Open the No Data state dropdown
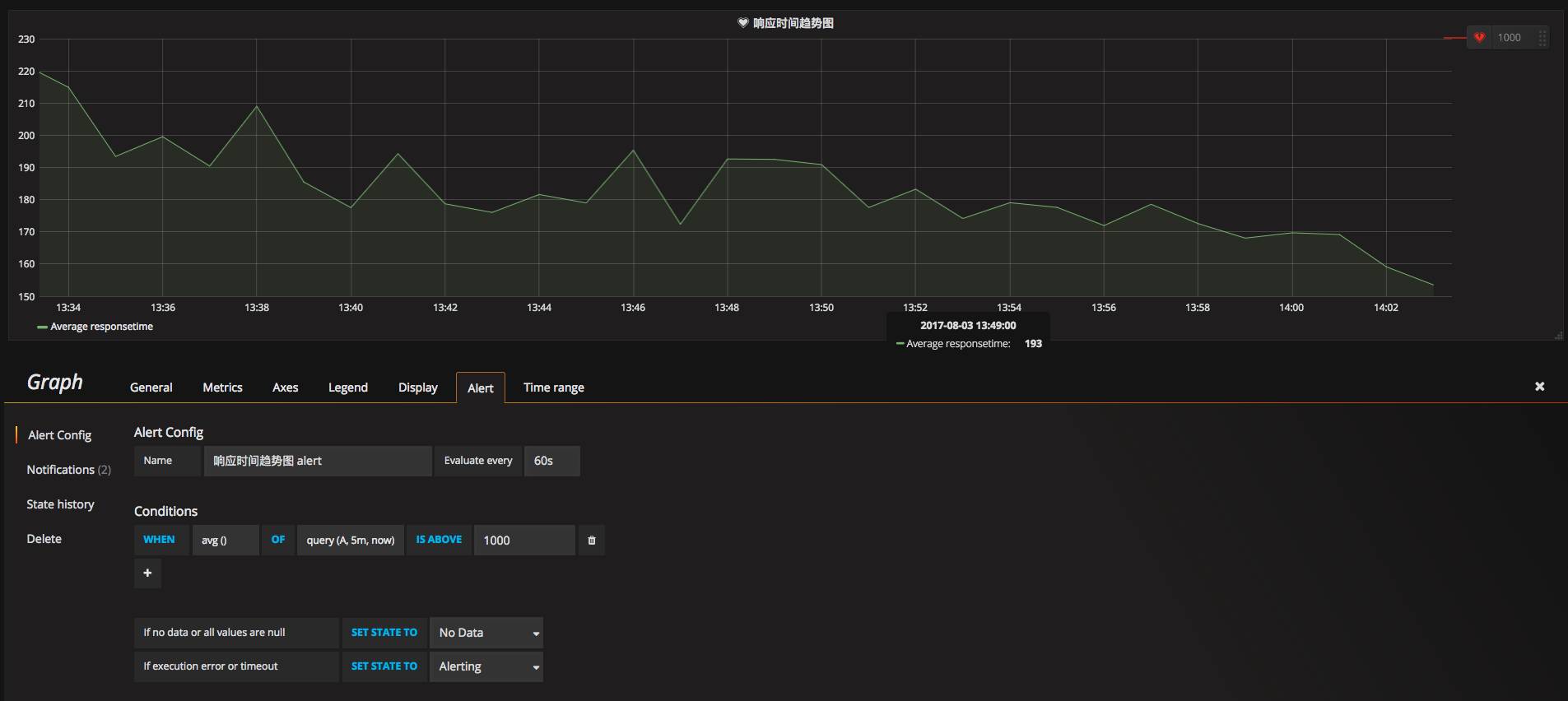 click(486, 633)
